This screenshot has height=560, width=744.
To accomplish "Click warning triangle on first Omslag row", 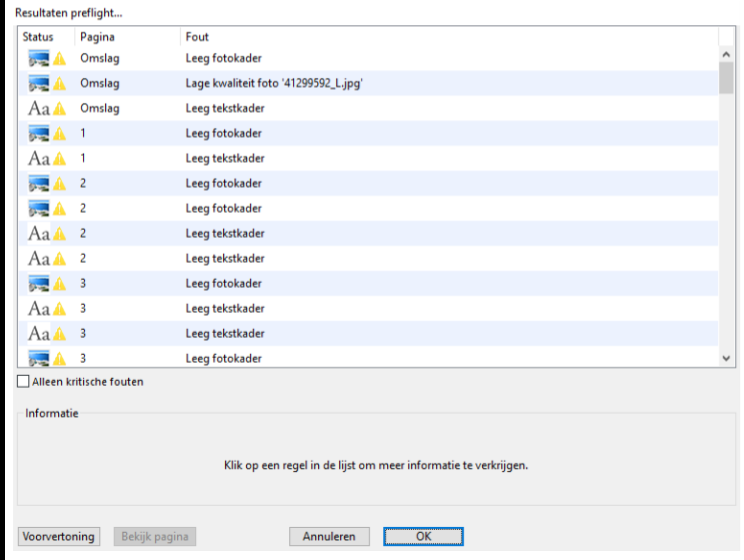I will tap(60, 59).
